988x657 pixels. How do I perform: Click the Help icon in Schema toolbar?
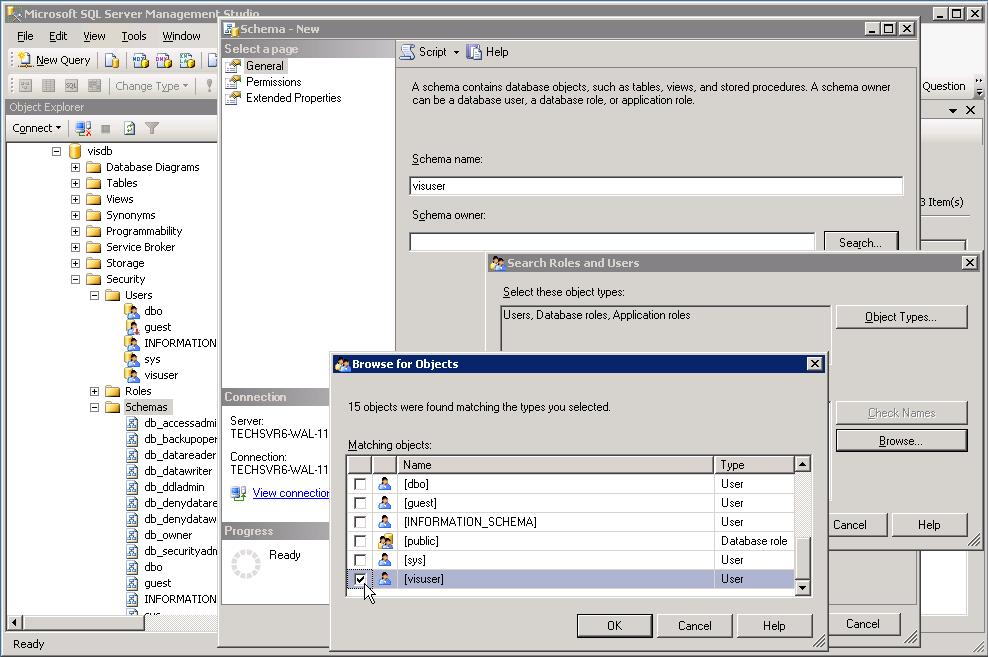click(474, 52)
